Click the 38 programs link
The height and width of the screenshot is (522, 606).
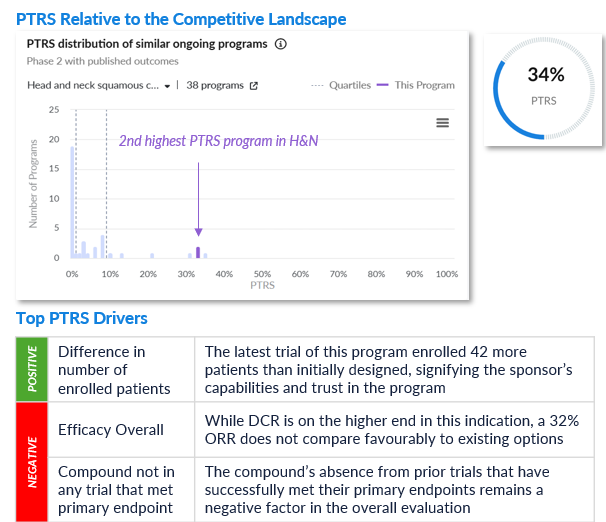pos(215,85)
